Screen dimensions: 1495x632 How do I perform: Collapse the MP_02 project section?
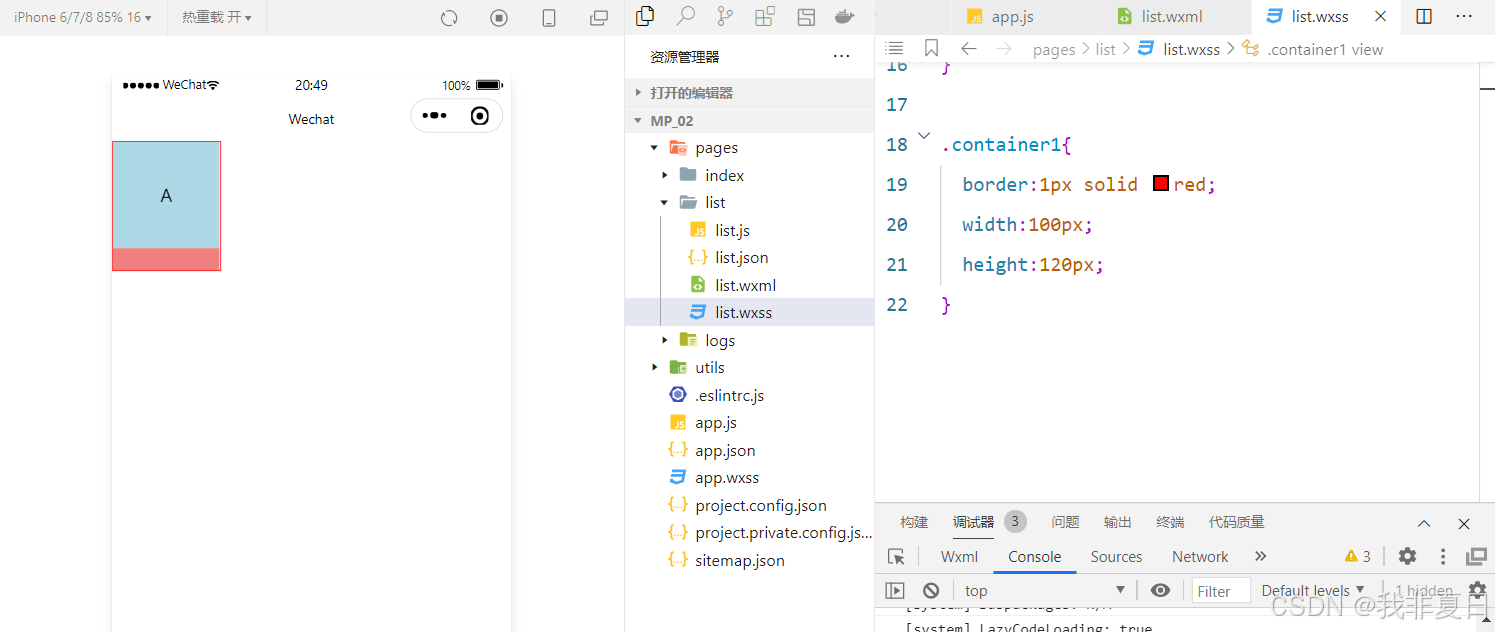[749, 120]
